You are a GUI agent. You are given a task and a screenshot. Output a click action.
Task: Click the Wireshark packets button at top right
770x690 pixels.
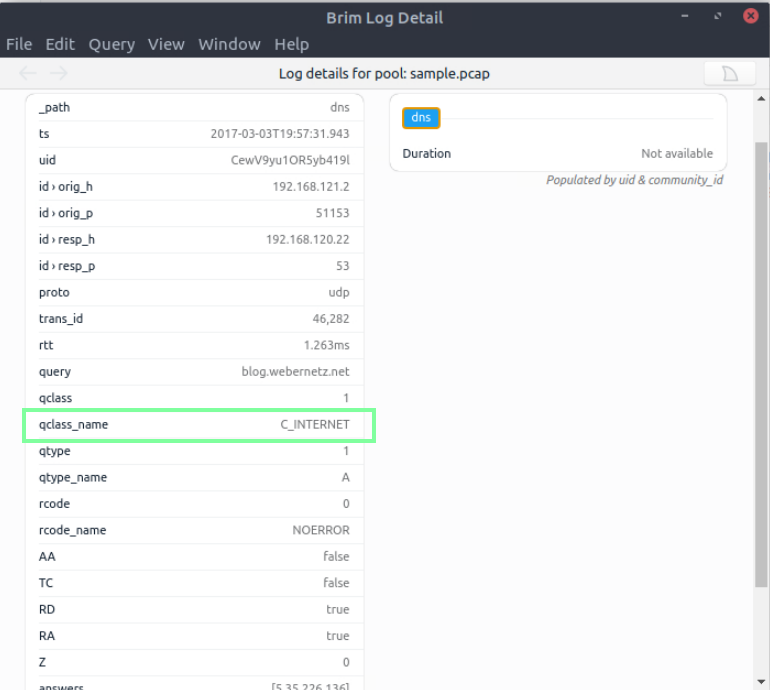(x=729, y=74)
